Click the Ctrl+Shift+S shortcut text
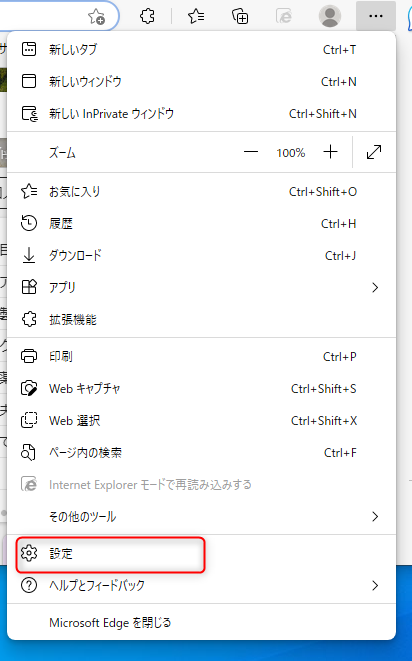The image size is (412, 661). [x=323, y=389]
